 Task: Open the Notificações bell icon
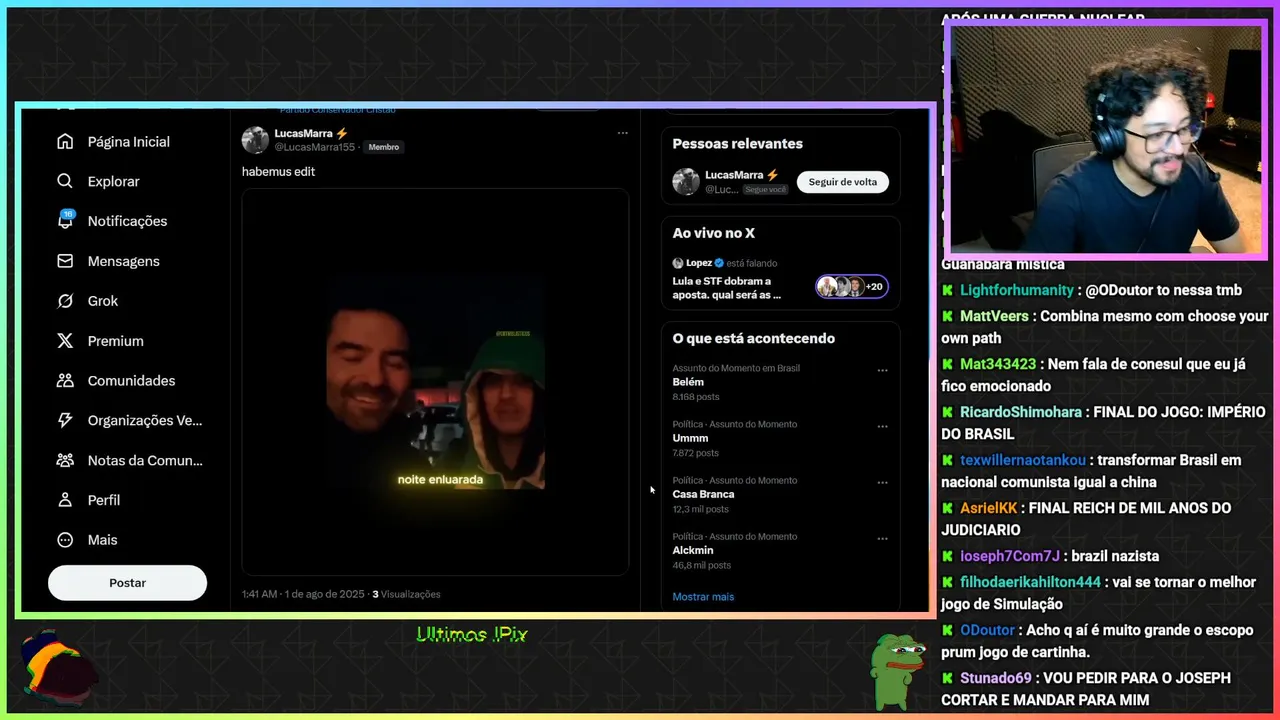[65, 221]
